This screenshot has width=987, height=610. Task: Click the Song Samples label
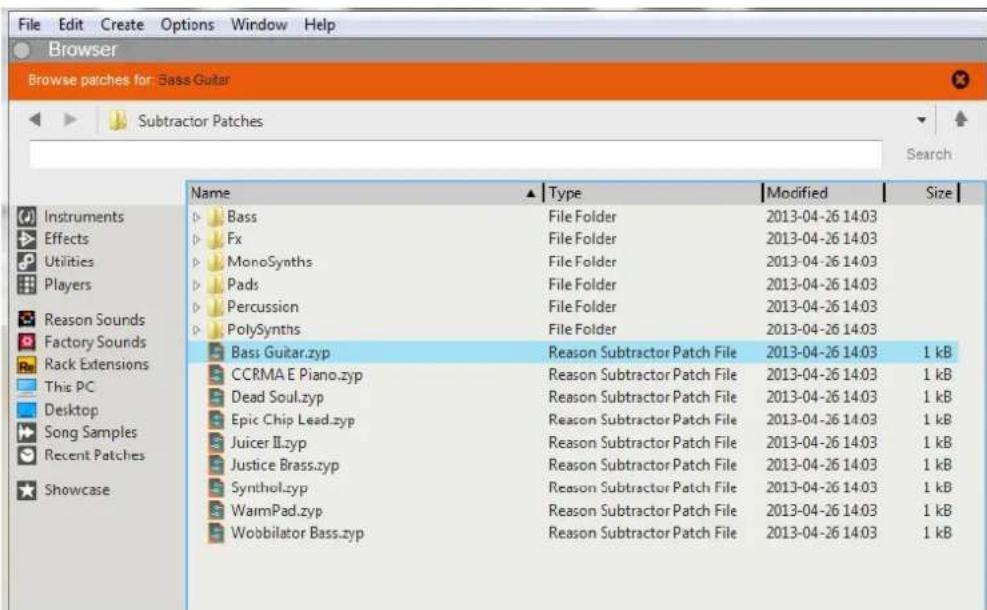91,432
